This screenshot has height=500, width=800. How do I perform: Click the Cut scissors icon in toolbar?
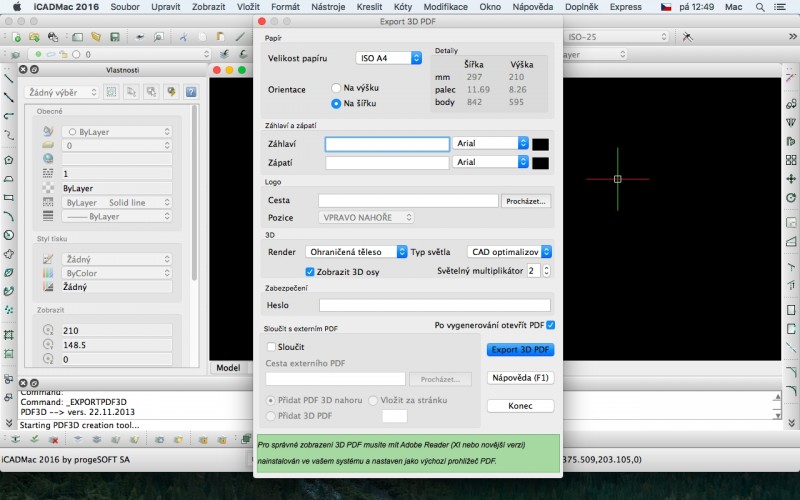click(x=183, y=37)
